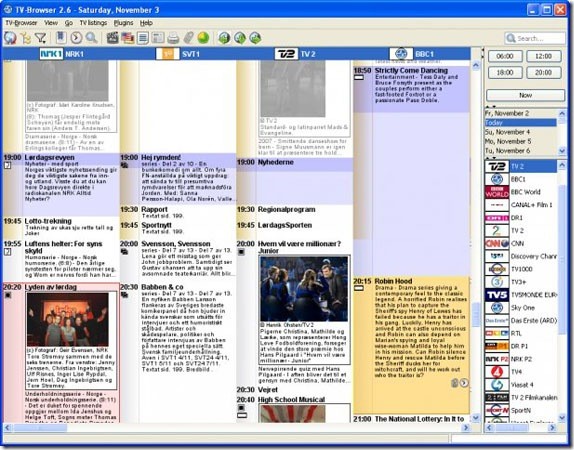Select 'CANAL+ Film 1' in channel list

tap(521, 205)
